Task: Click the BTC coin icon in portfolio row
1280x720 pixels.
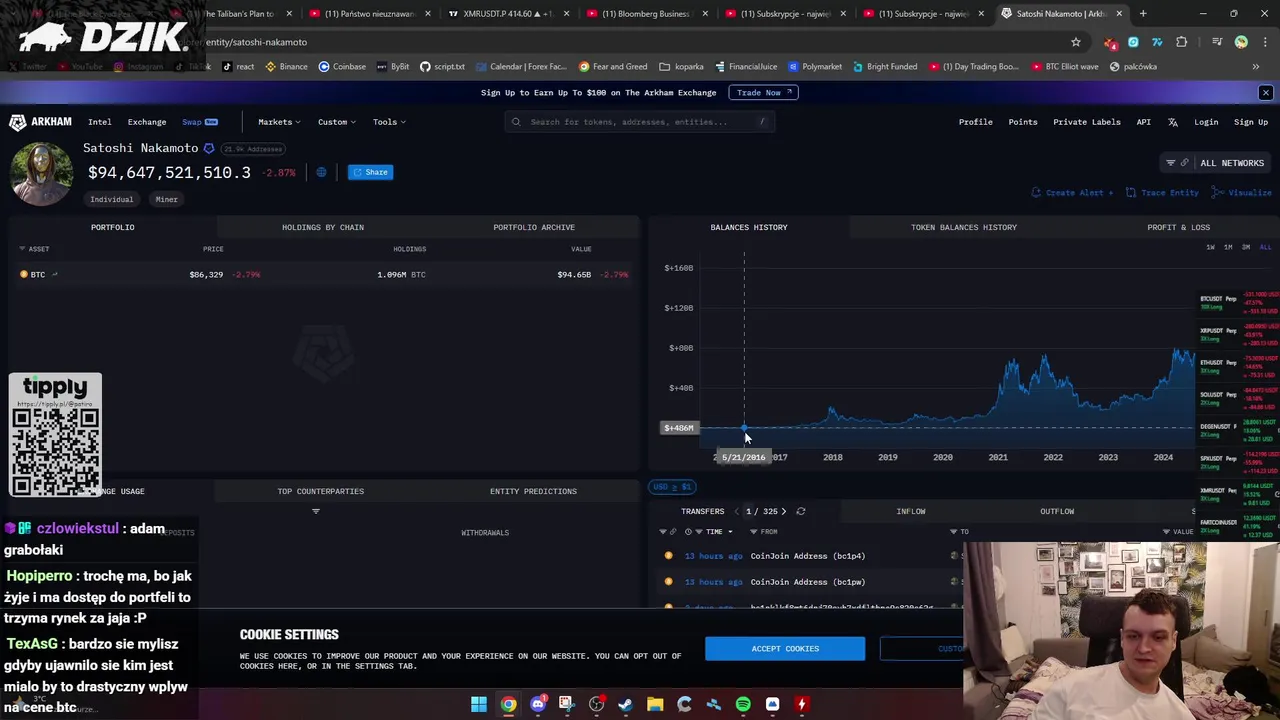Action: pyautogui.click(x=24, y=274)
